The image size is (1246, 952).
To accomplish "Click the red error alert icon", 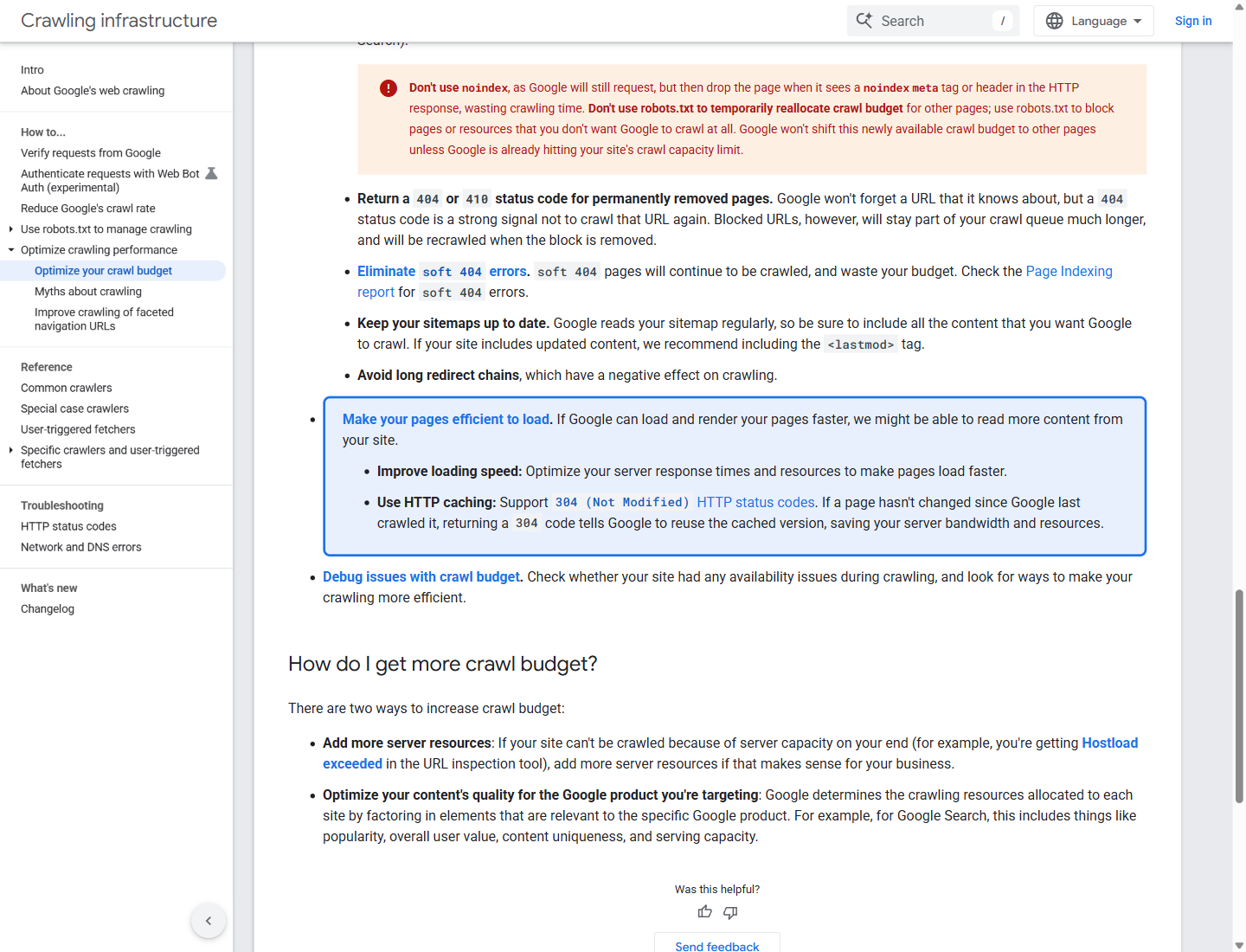I will (389, 88).
